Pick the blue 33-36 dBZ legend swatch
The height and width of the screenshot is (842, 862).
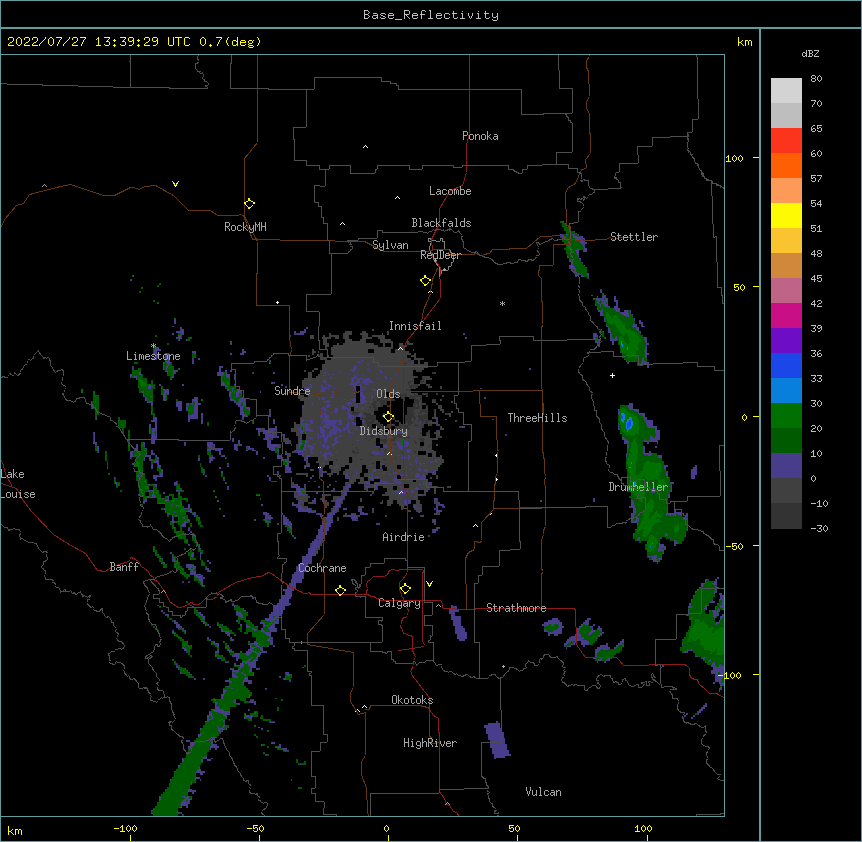tap(786, 365)
